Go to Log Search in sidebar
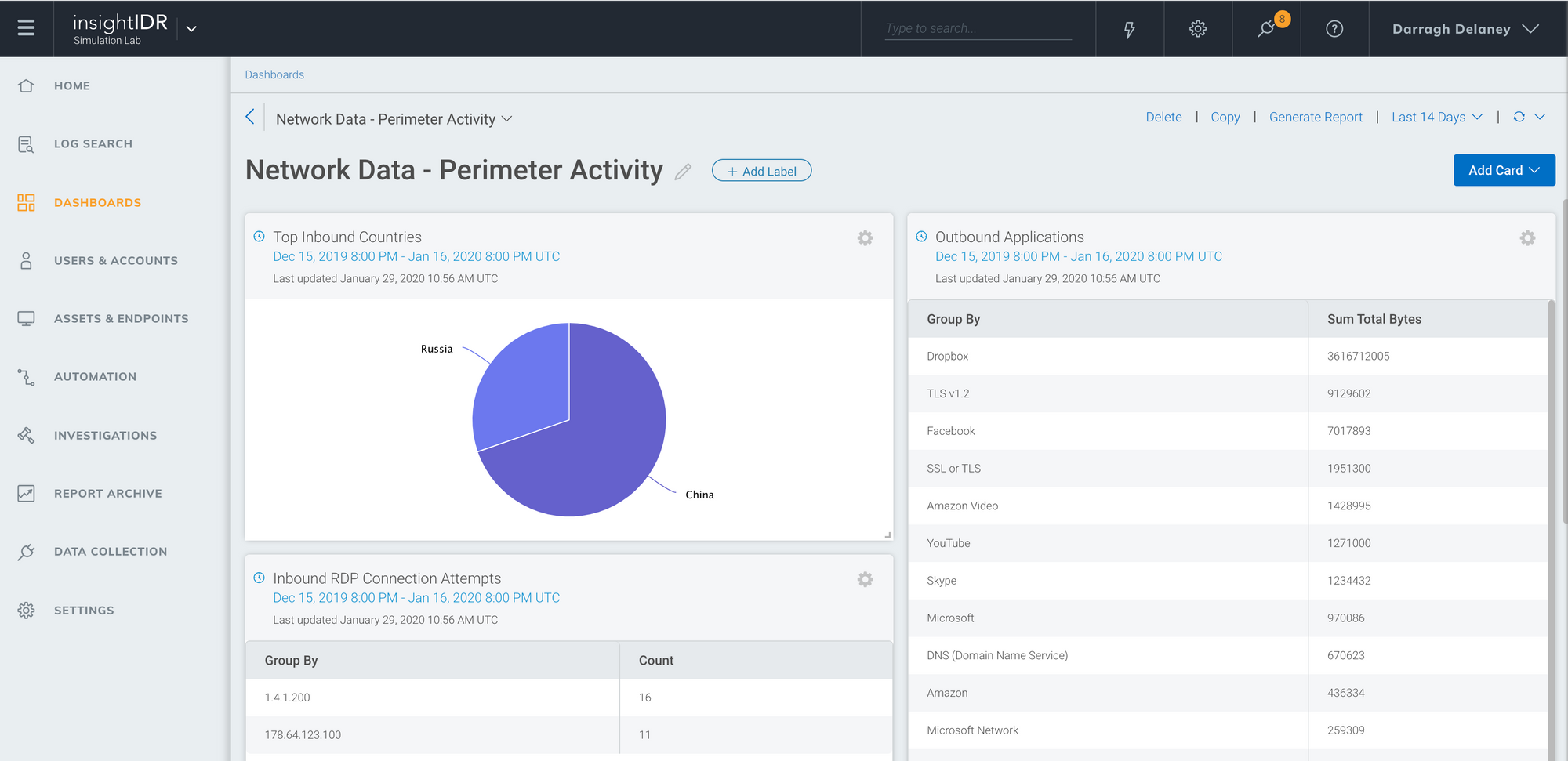The width and height of the screenshot is (1568, 761). point(93,144)
